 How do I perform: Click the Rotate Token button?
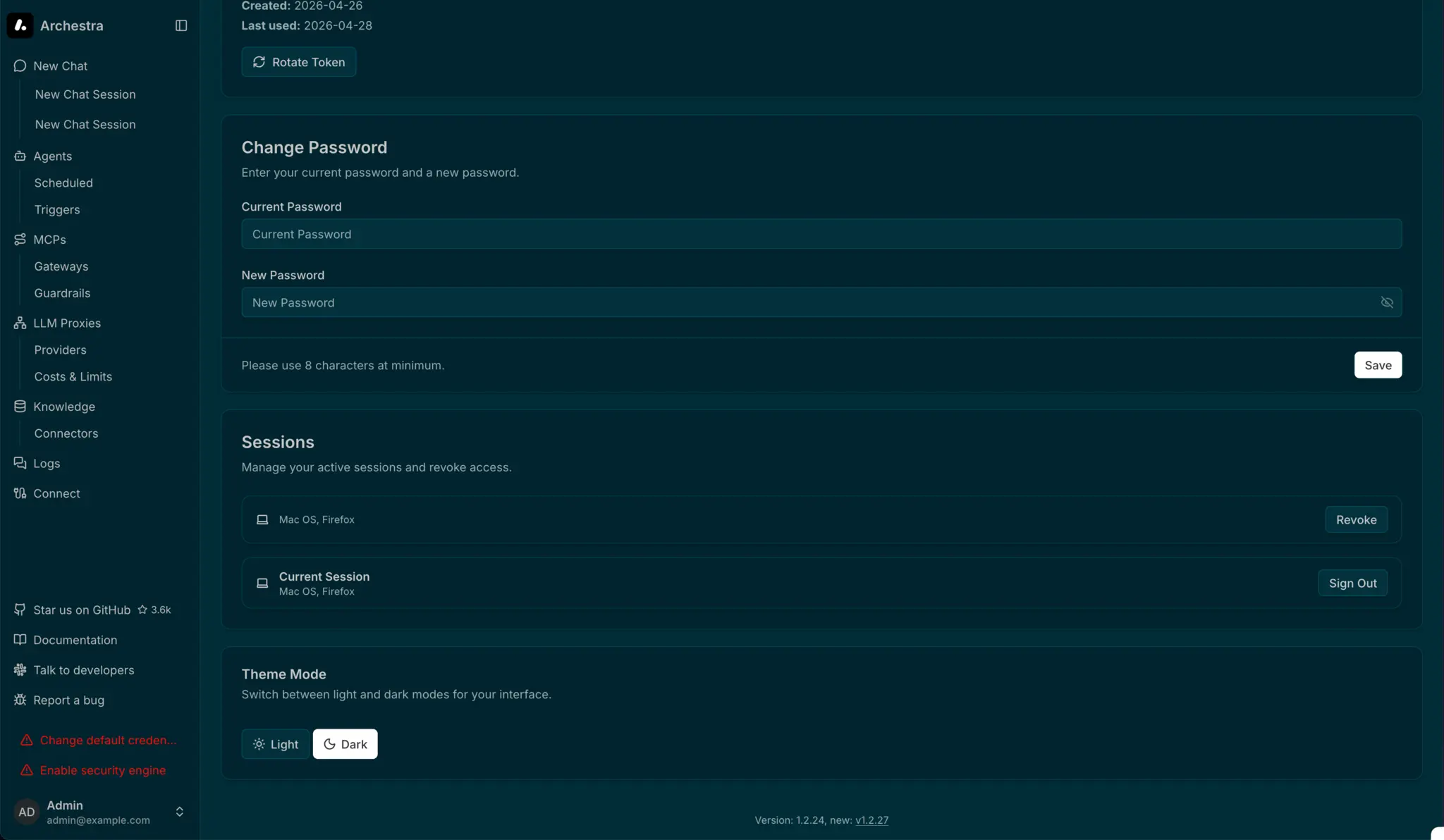[x=298, y=61]
